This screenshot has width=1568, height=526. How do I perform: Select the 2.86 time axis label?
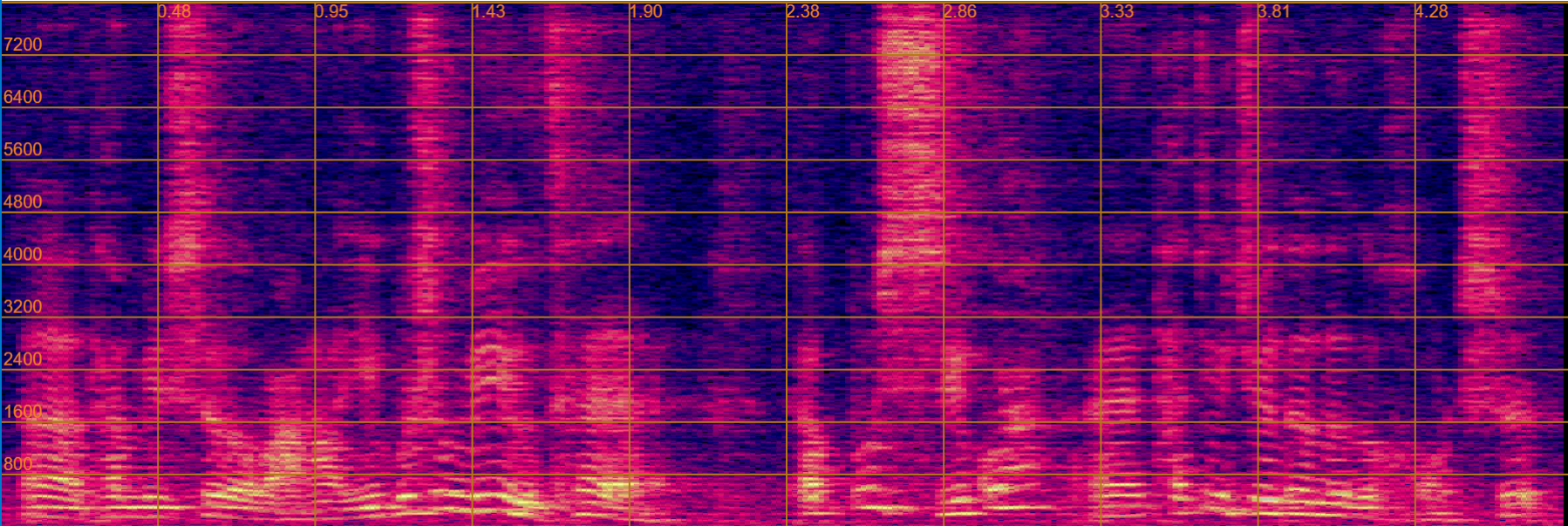(x=960, y=11)
